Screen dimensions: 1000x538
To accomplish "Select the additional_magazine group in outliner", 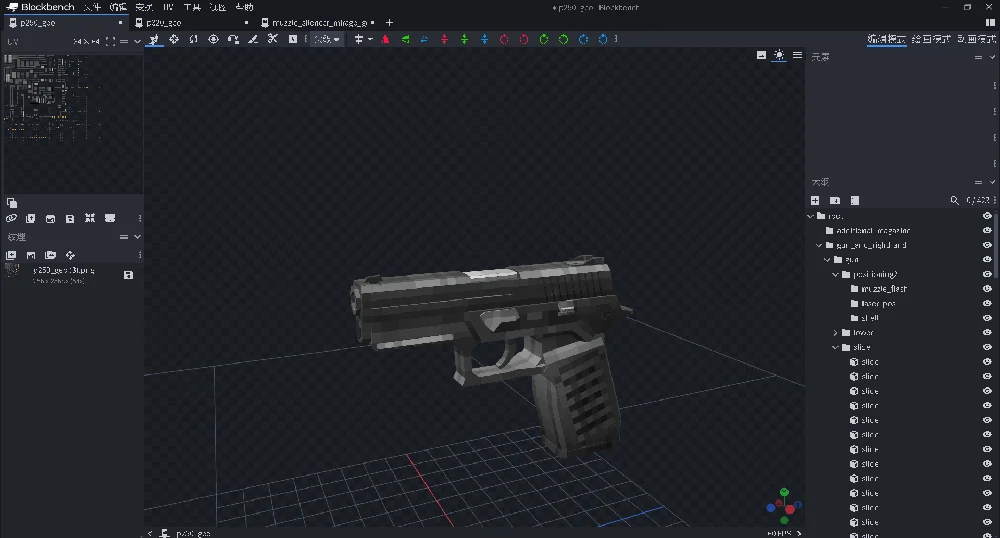I will [873, 231].
